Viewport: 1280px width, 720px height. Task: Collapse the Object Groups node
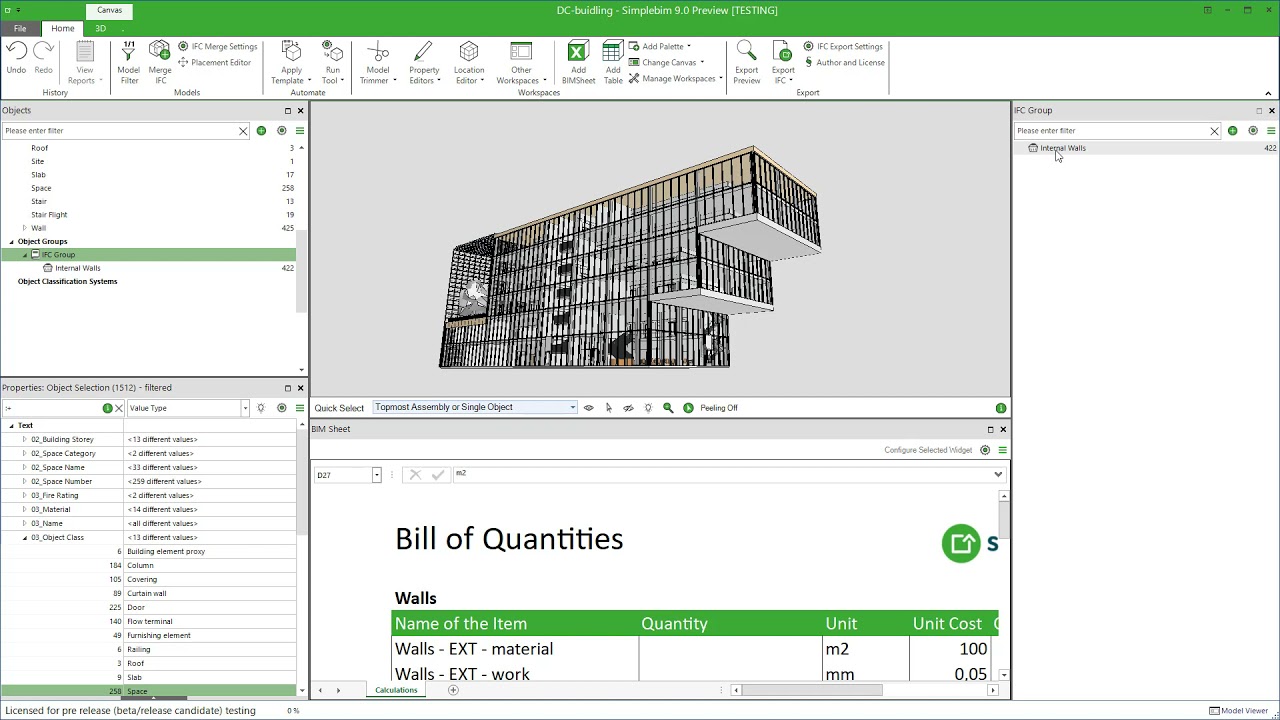(x=11, y=241)
